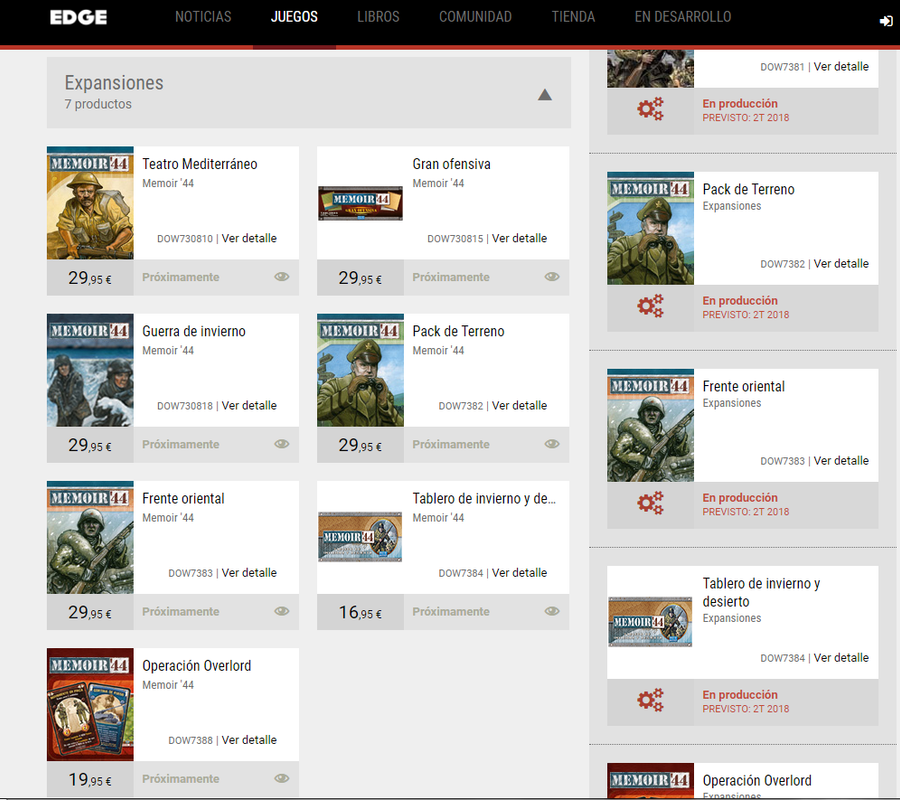900x800 pixels.
Task: Click Ver detalle for Pack de Terreno 'En producción'
Action: [841, 263]
